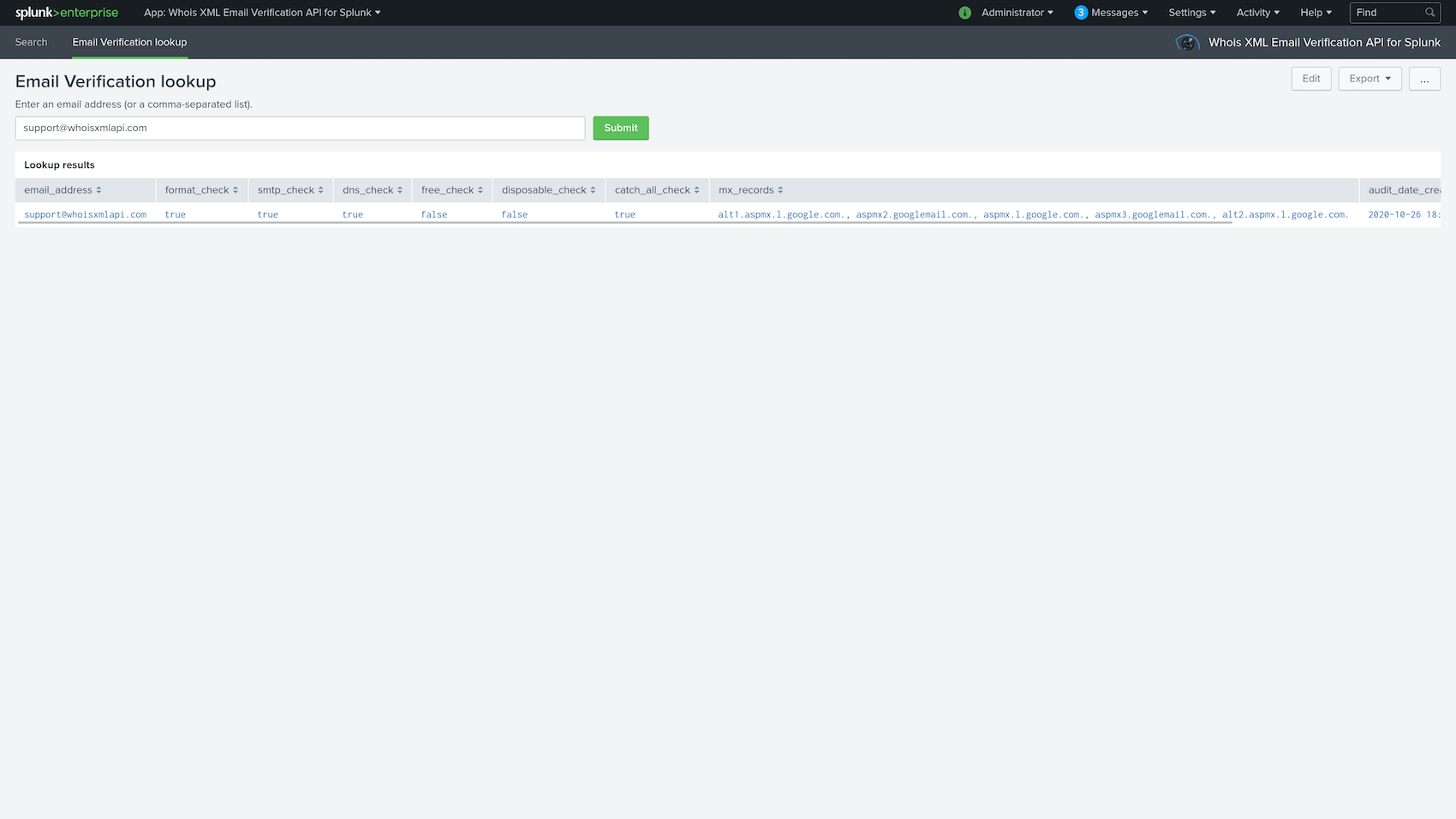Image resolution: width=1456 pixels, height=819 pixels.
Task: Click the format_check value true
Action: coord(176,214)
